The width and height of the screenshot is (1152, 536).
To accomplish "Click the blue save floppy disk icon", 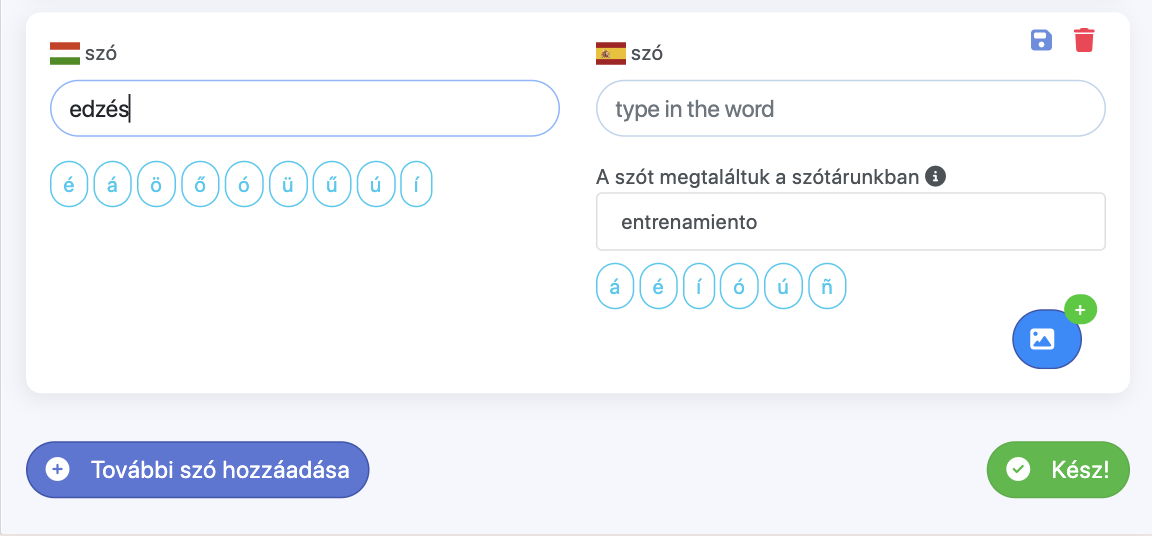I will tap(1041, 40).
